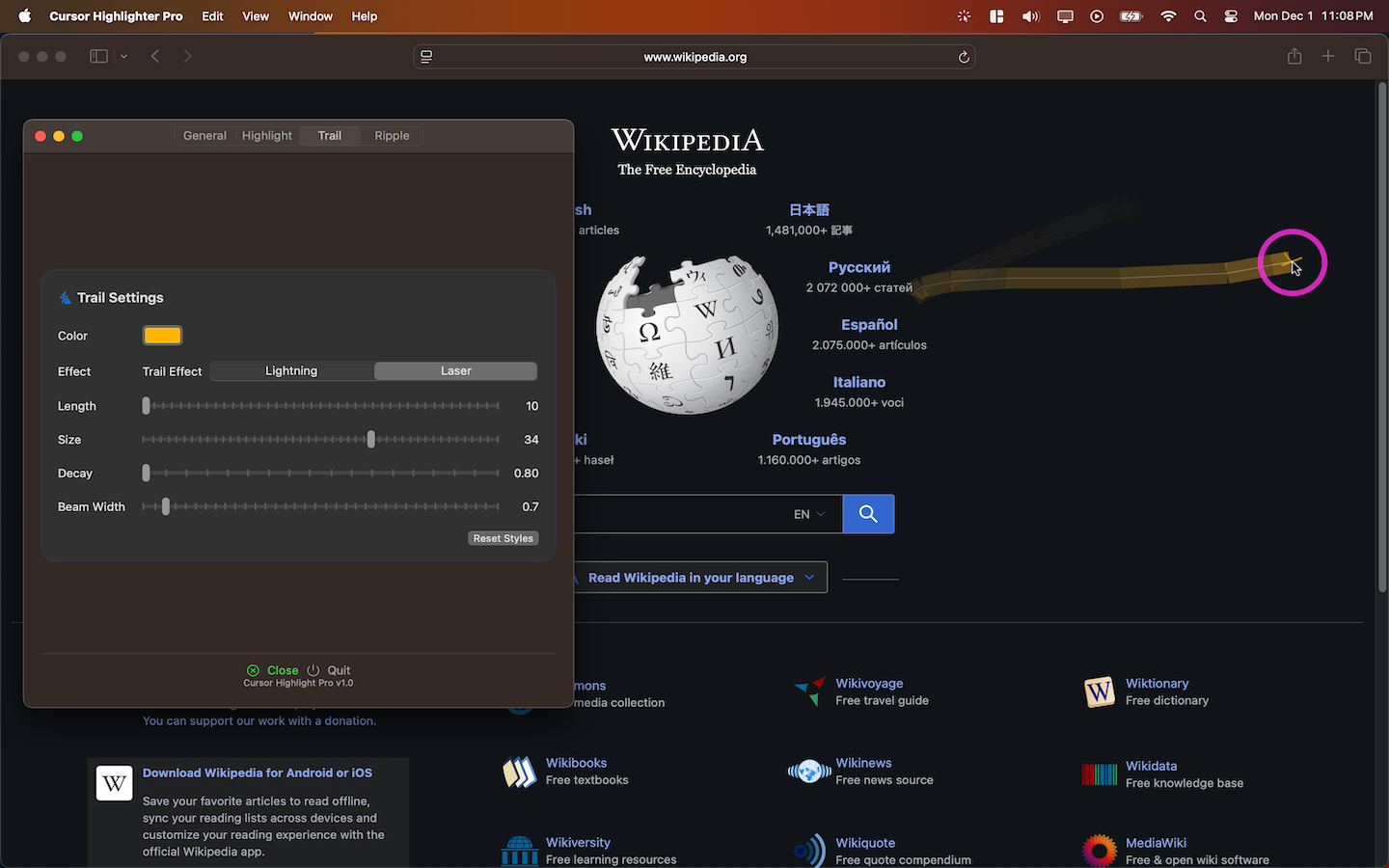This screenshot has height=868, width=1389.
Task: Open the Wikivoyage link text
Action: pos(869,683)
